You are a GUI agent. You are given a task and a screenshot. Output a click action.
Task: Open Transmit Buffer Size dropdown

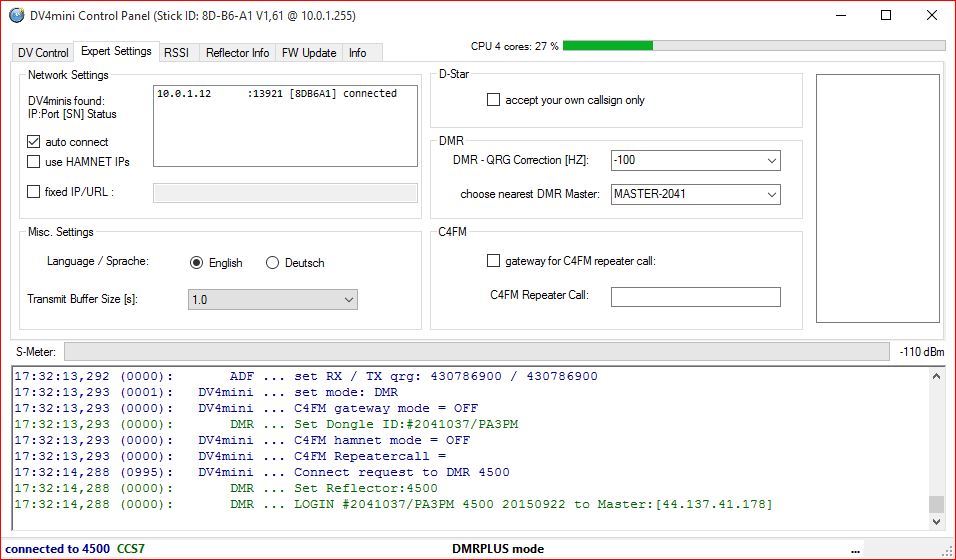(x=273, y=300)
